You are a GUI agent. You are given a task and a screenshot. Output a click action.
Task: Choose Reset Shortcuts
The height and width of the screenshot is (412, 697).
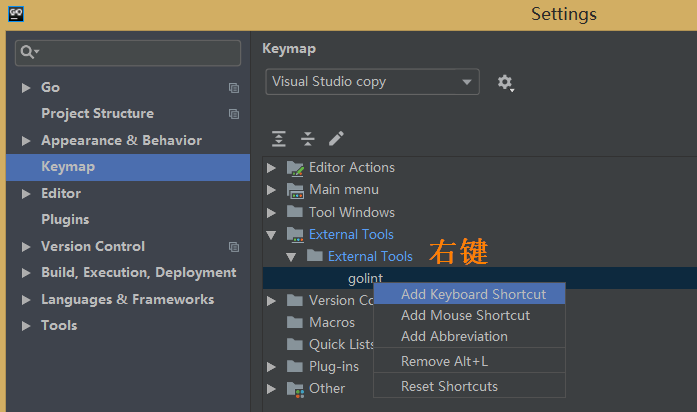pyautogui.click(x=469, y=386)
